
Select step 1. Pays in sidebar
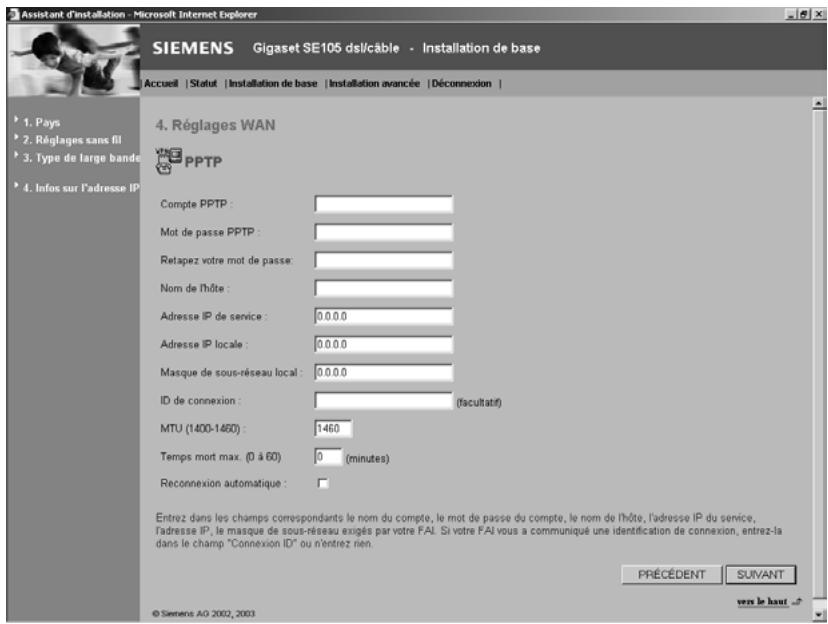pyautogui.click(x=41, y=122)
